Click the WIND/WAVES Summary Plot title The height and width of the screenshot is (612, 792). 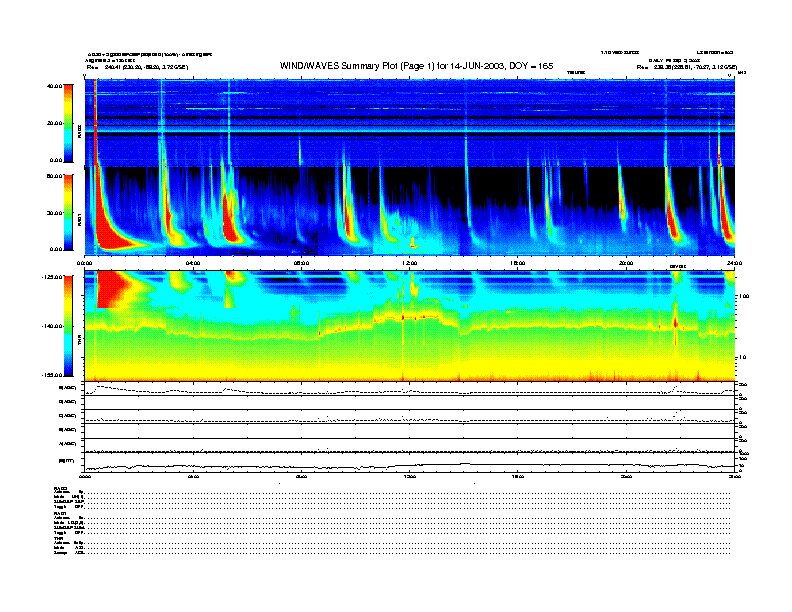(416, 66)
